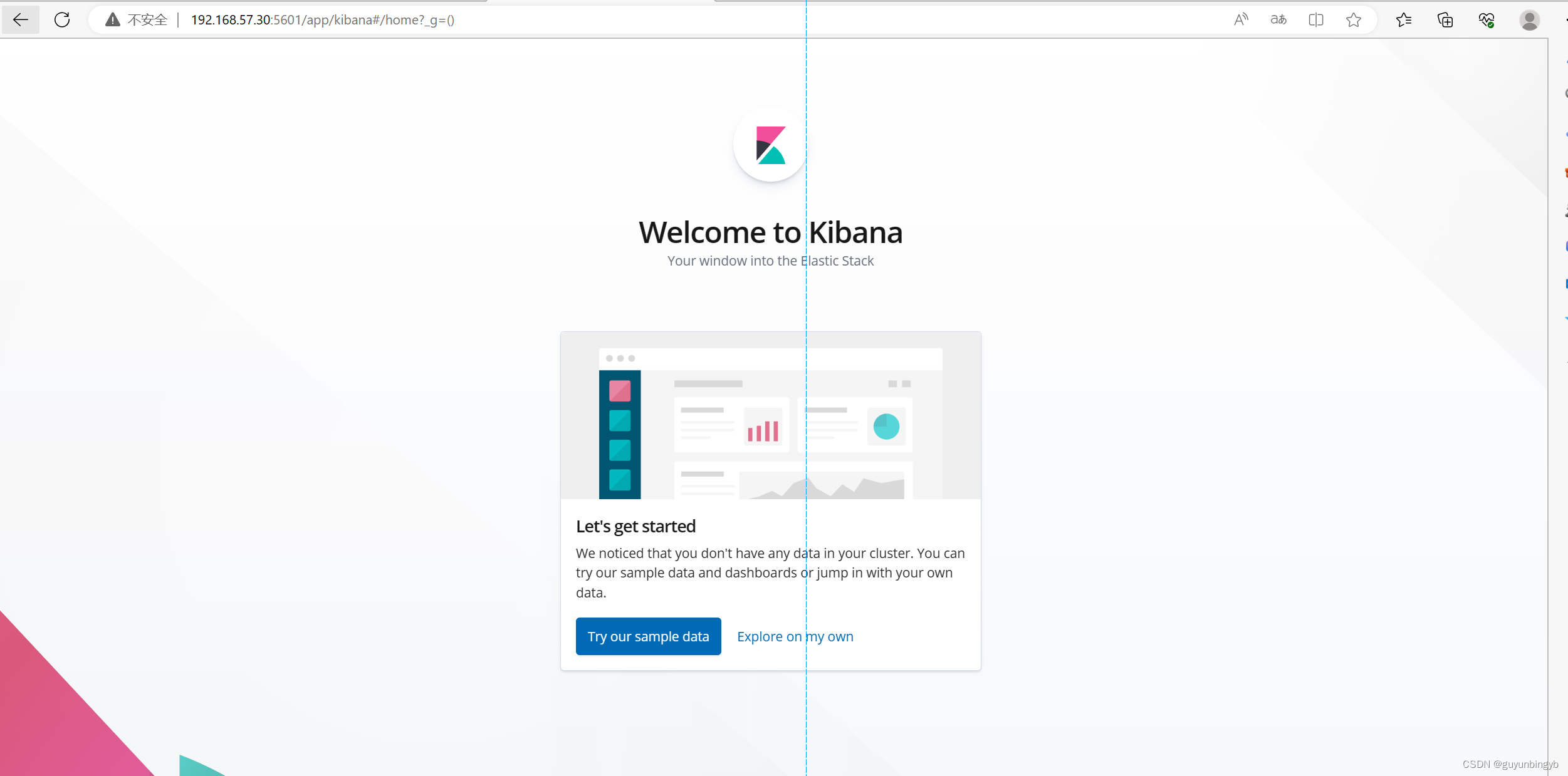Image resolution: width=1568 pixels, height=776 pixels.
Task: Click the browser split screen icon
Action: pos(1314,19)
